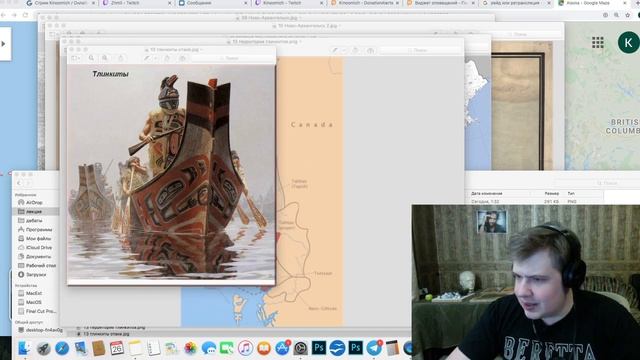
Task: Select file 13 тлинкиты атака.jpg in Finder
Action: 106,334
